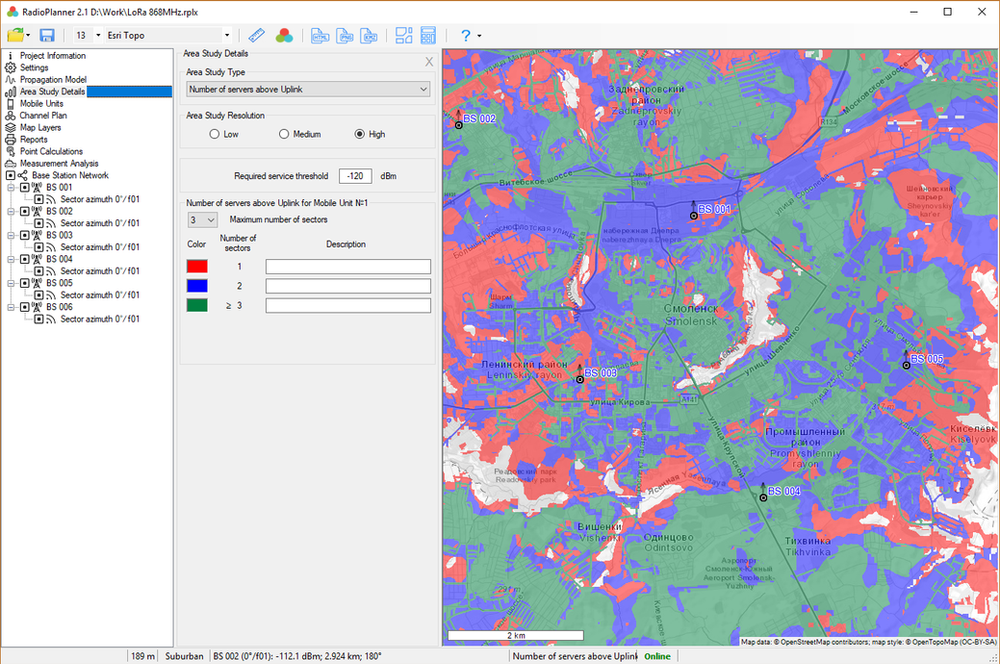Click the panel layout icon in the toolbar
Image resolution: width=1000 pixels, height=664 pixels.
tap(403, 35)
